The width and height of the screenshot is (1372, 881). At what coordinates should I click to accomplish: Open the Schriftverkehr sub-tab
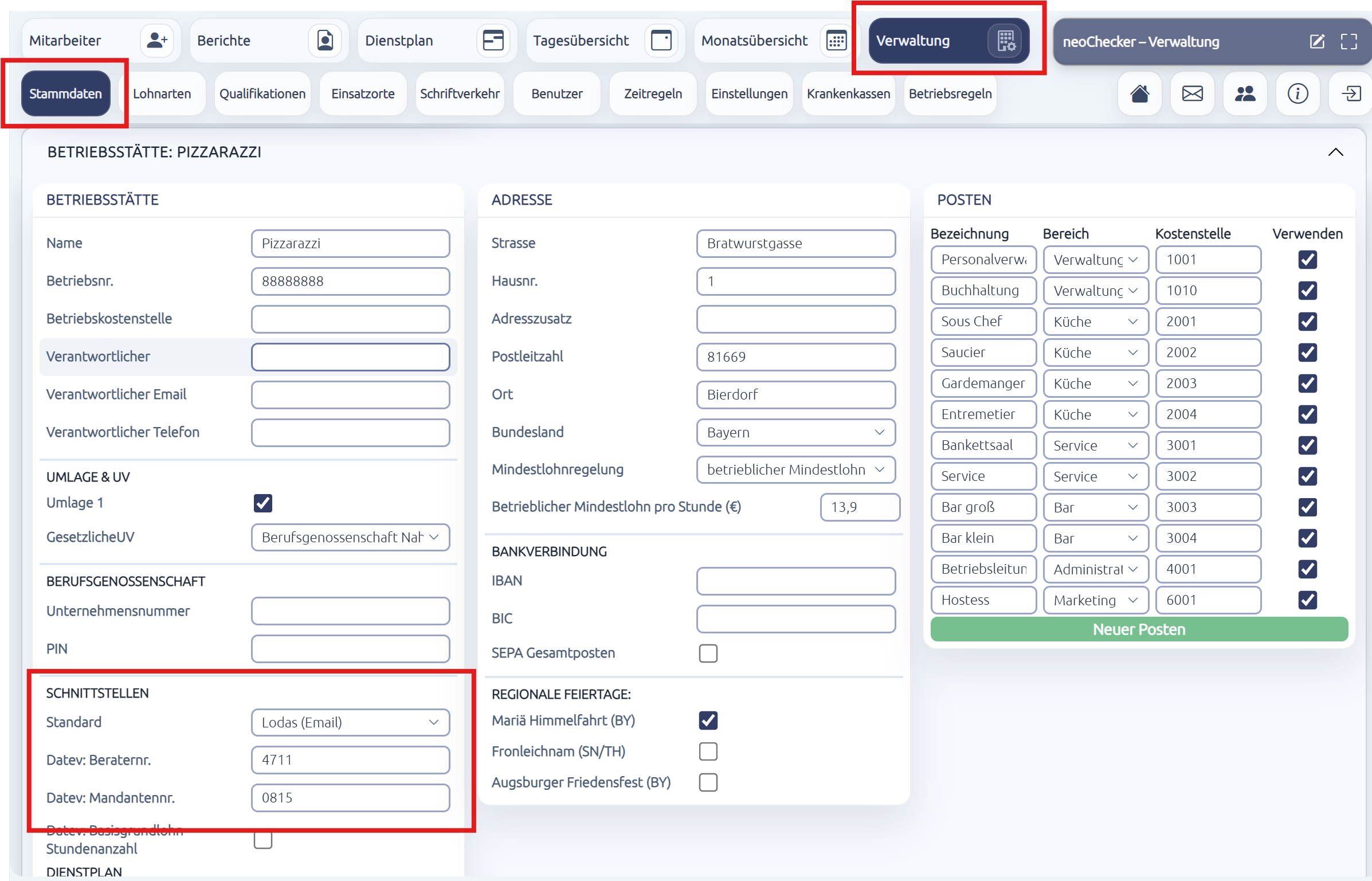(x=460, y=93)
